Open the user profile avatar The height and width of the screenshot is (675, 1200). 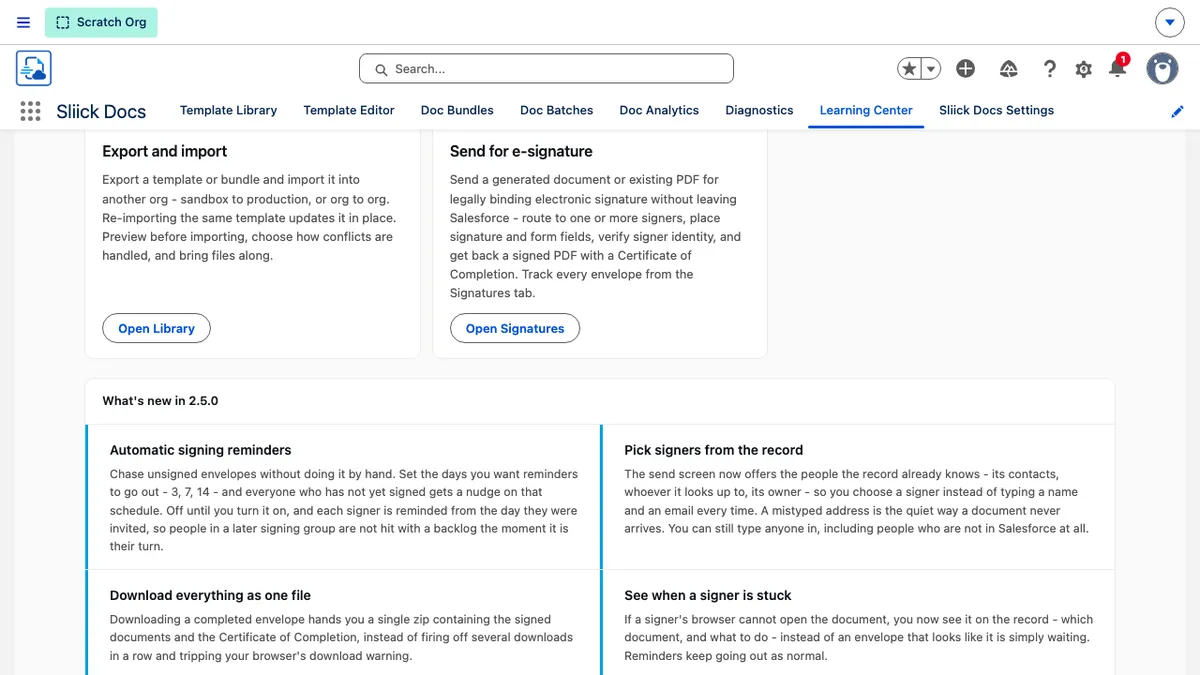pyautogui.click(x=1162, y=69)
